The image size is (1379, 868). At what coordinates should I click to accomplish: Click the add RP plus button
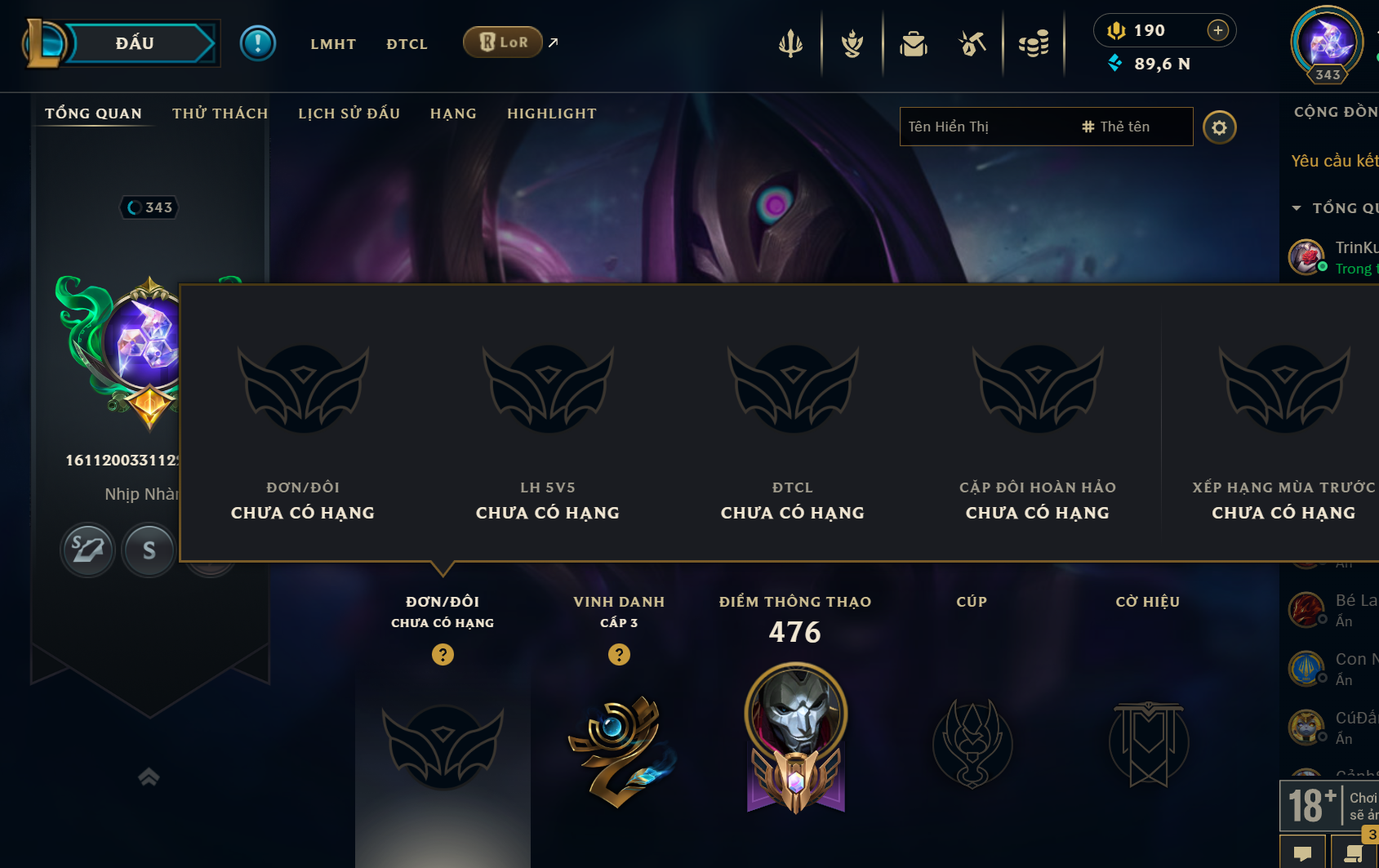point(1217,30)
